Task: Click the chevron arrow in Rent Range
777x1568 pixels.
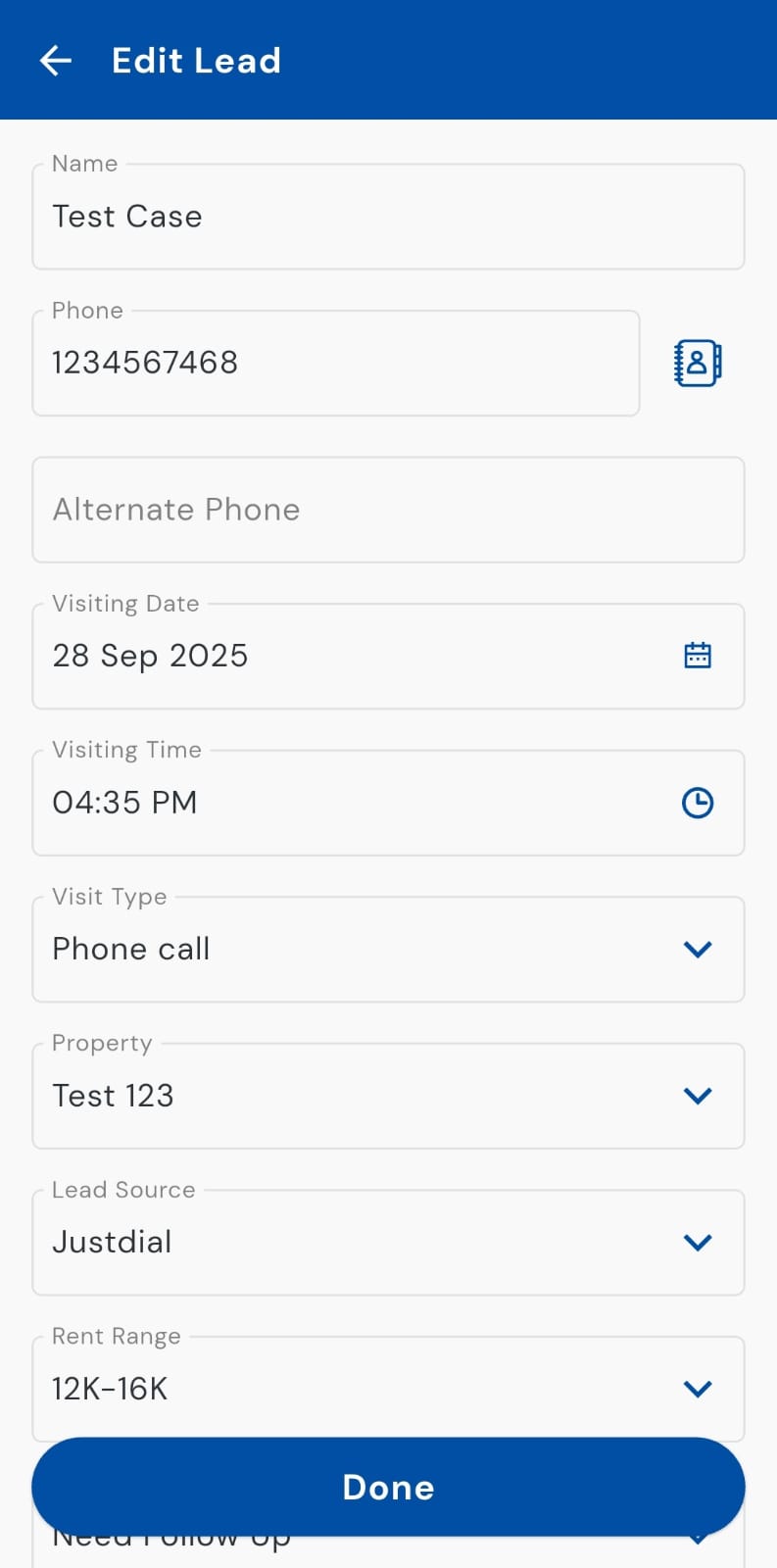Action: click(698, 1389)
